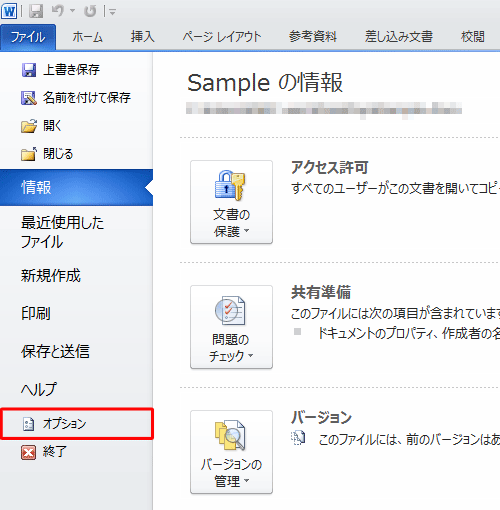The height and width of the screenshot is (510, 500).
Task: Click the Save floppy icon in quick access toolbar
Action: 36,11
